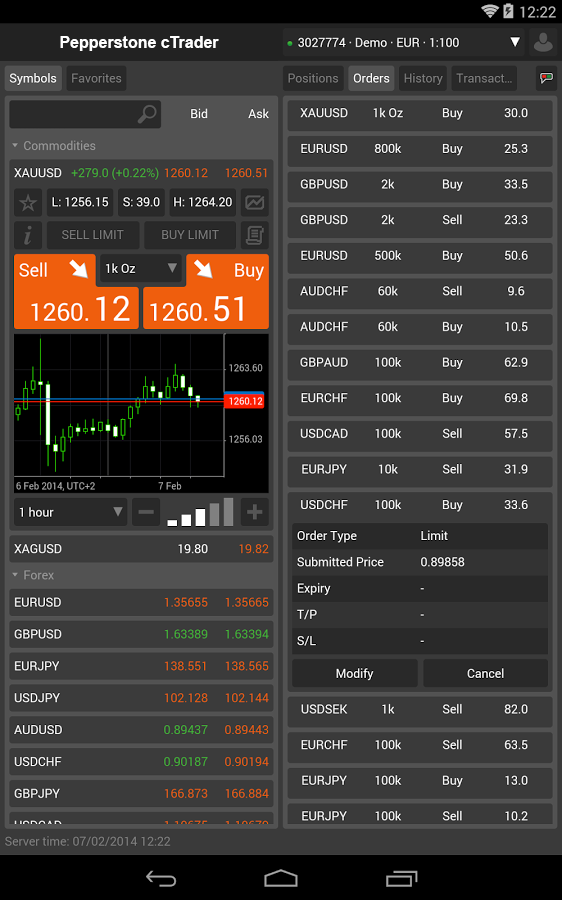Open Android recent apps icon
Image resolution: width=562 pixels, height=900 pixels.
(401, 878)
